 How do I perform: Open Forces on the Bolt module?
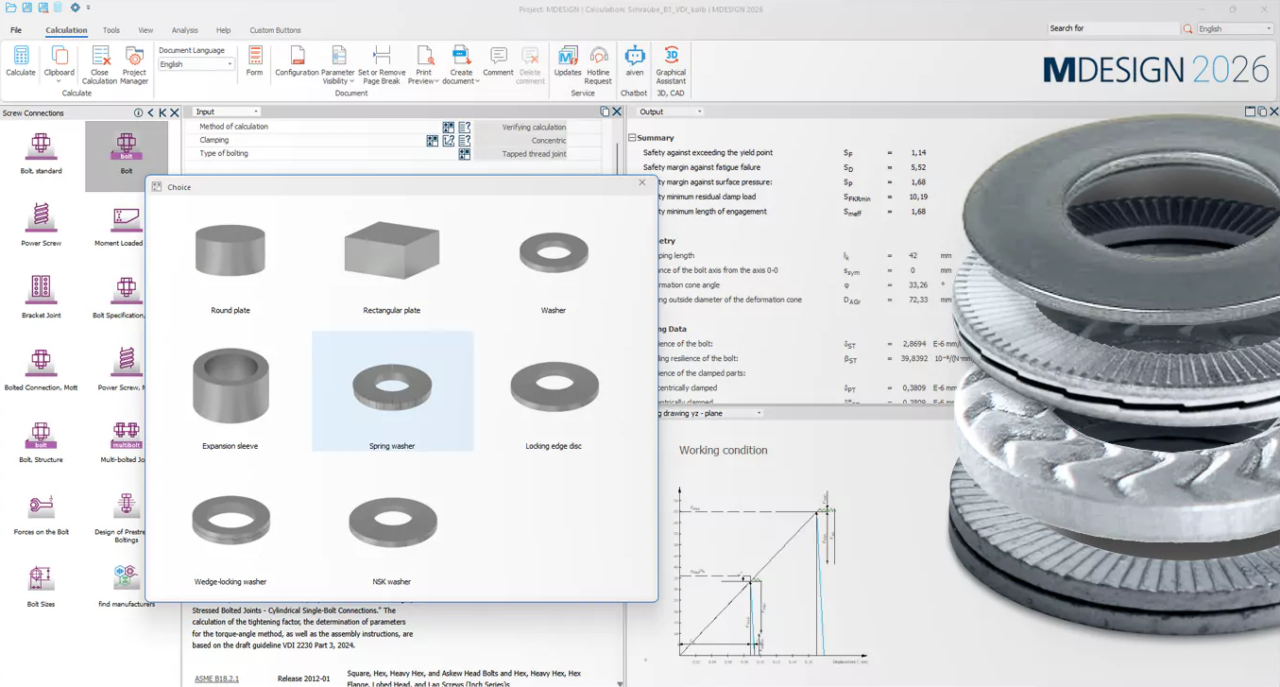(x=41, y=513)
